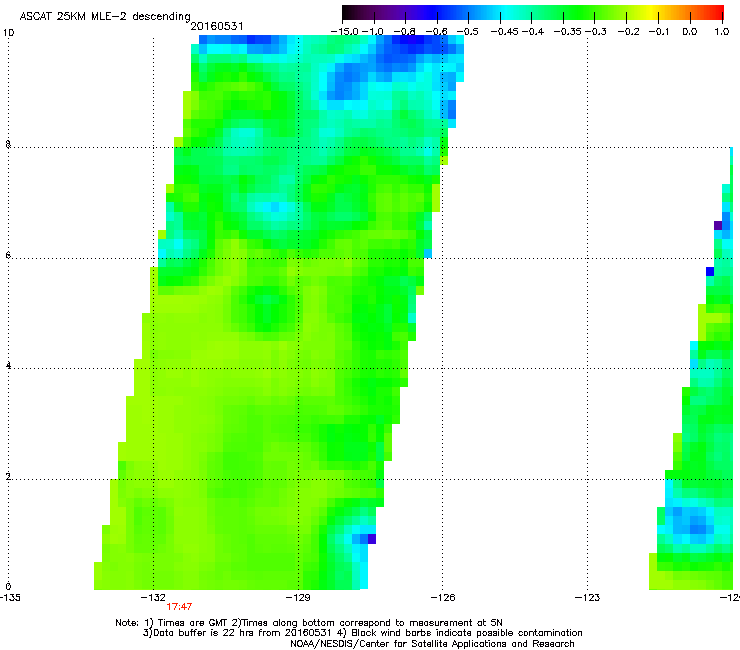
Task: Click the latitude axis label '10'
Action: click(x=8, y=33)
